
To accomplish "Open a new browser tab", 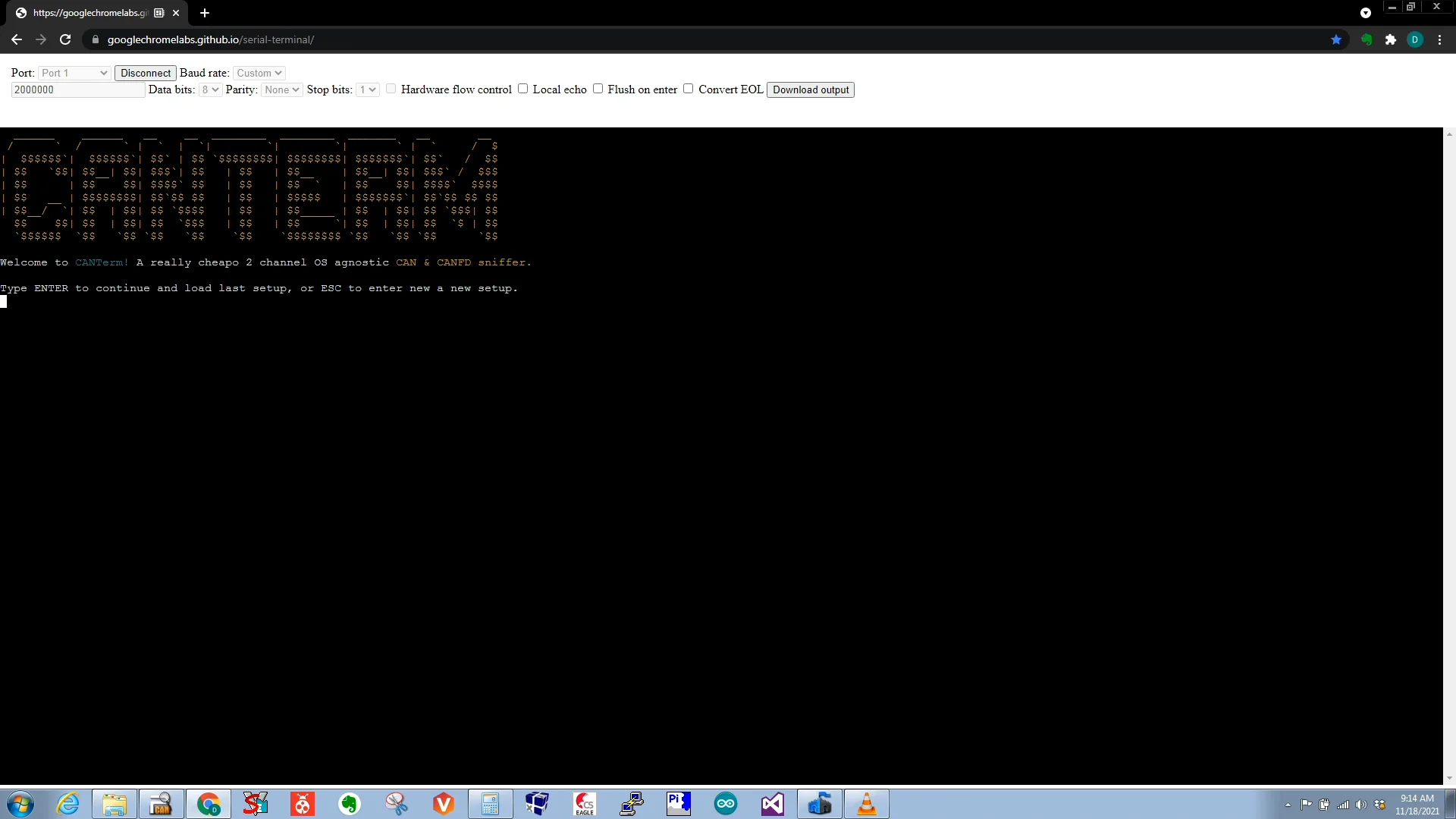I will click(205, 13).
